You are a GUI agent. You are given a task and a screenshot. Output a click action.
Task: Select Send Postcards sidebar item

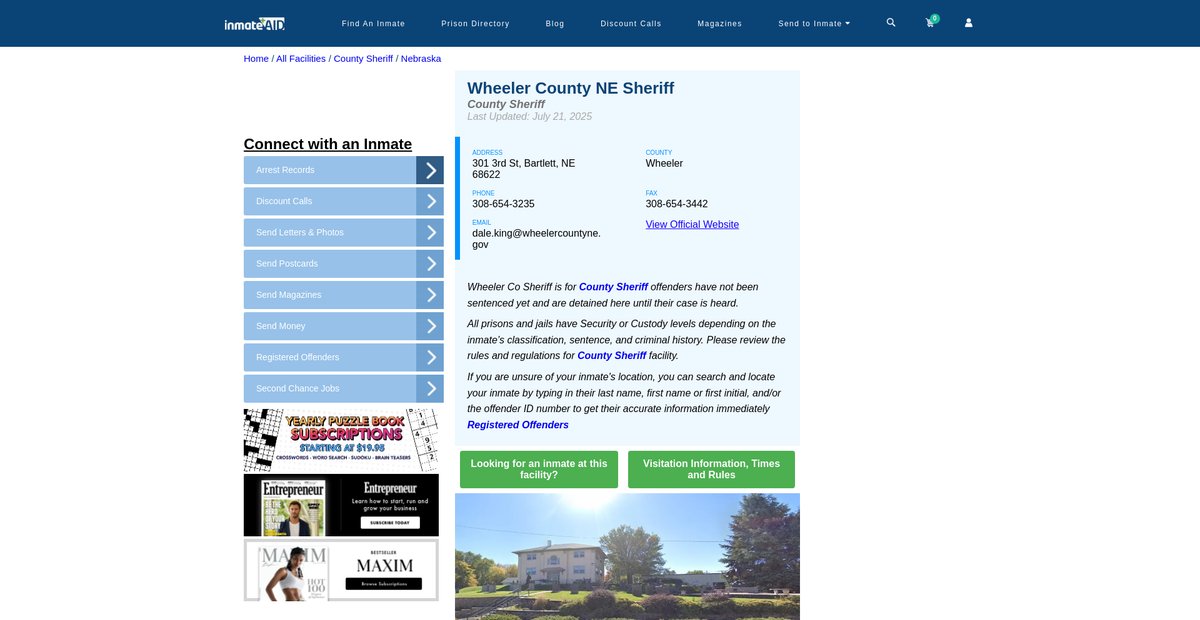pyautogui.click(x=330, y=263)
